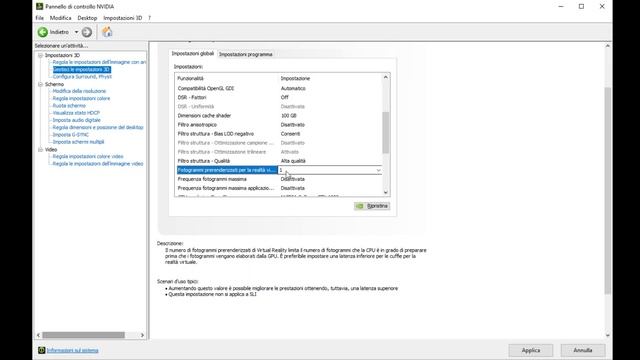640x360 pixels.
Task: Click main page scroll-down arrow
Action: click(x=607, y=335)
